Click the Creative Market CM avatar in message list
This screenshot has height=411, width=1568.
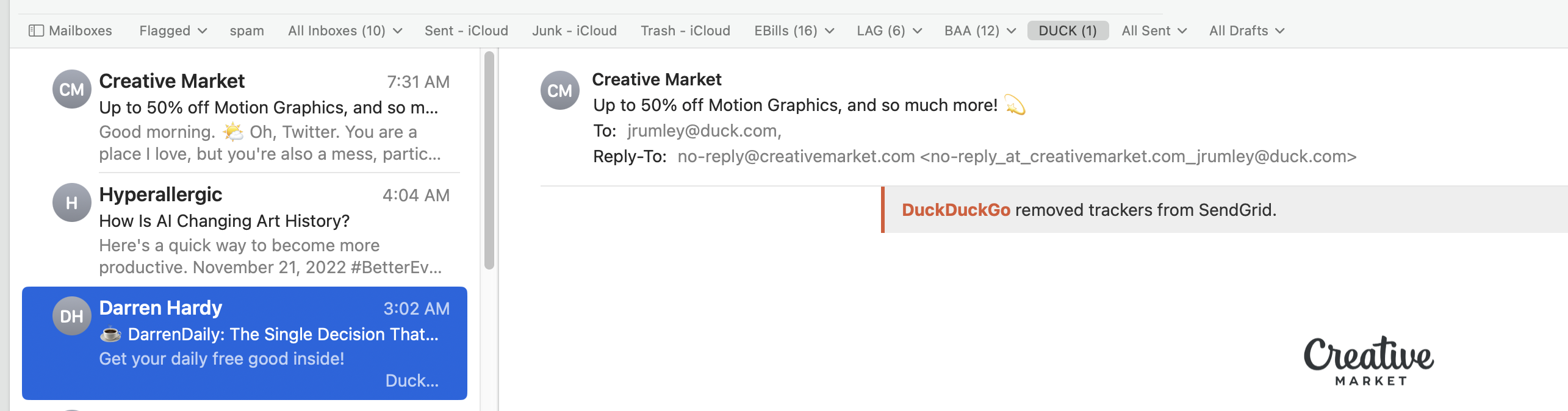[72, 89]
